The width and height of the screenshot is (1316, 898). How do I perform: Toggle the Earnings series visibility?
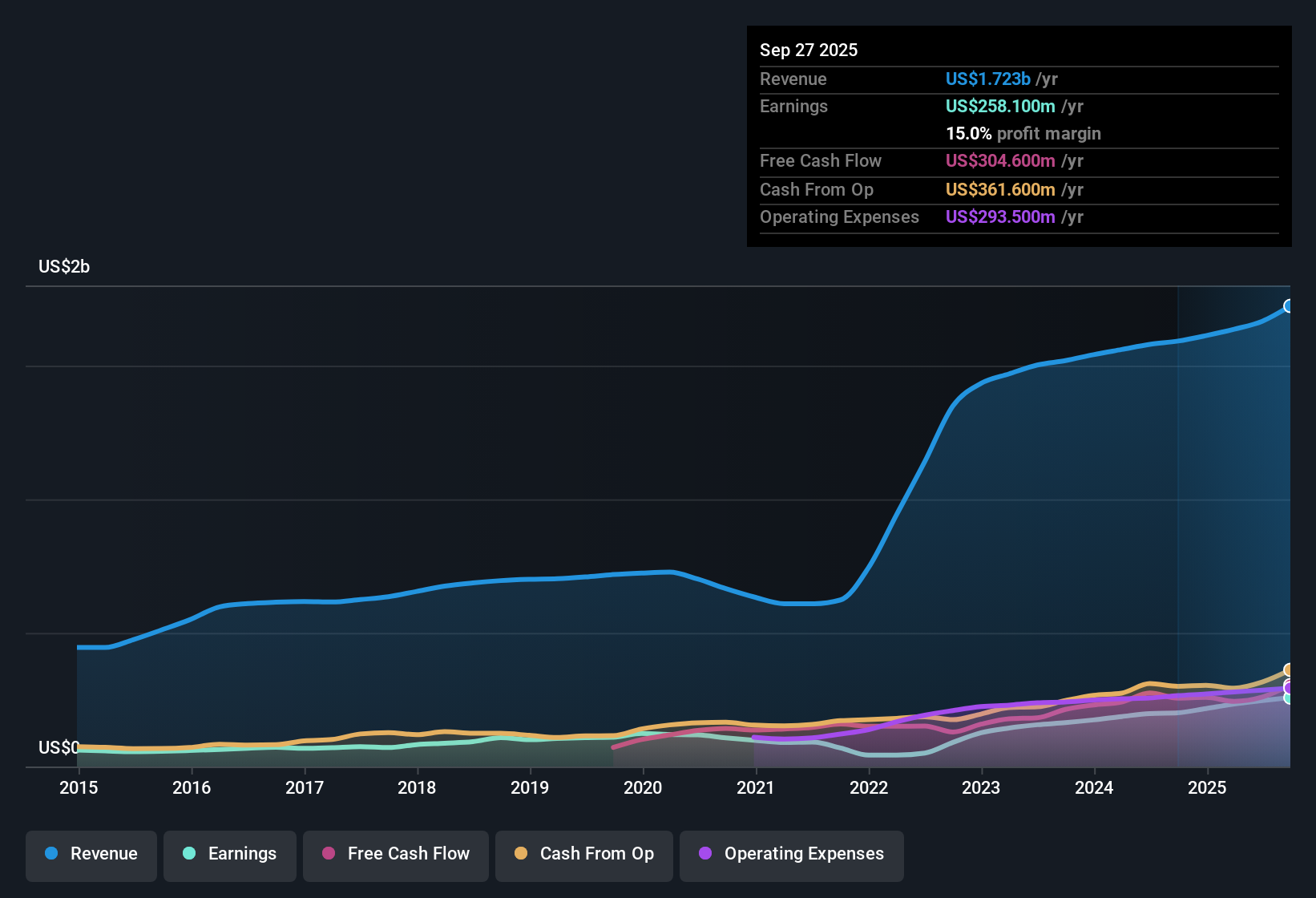(x=230, y=854)
